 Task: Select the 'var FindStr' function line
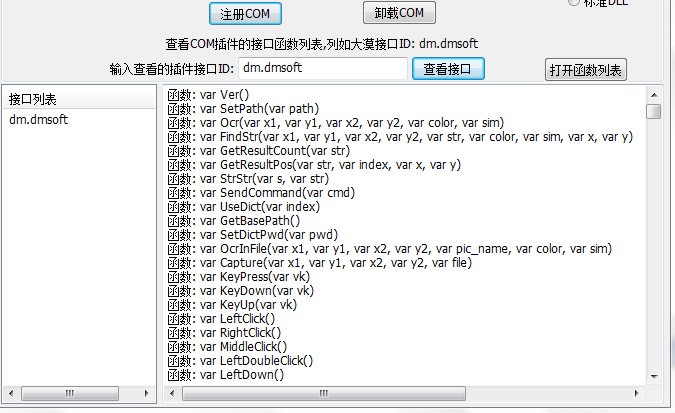[x=400, y=137]
